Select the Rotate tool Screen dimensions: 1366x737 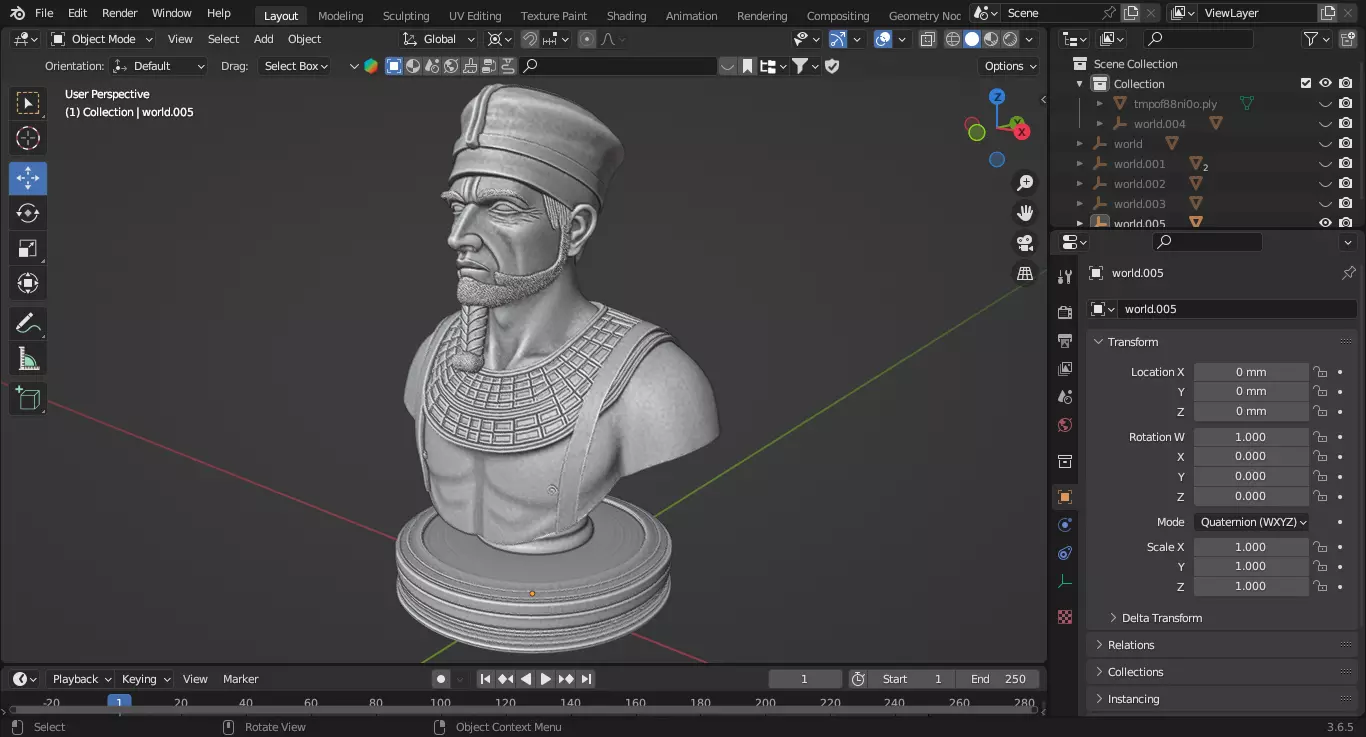coord(28,213)
